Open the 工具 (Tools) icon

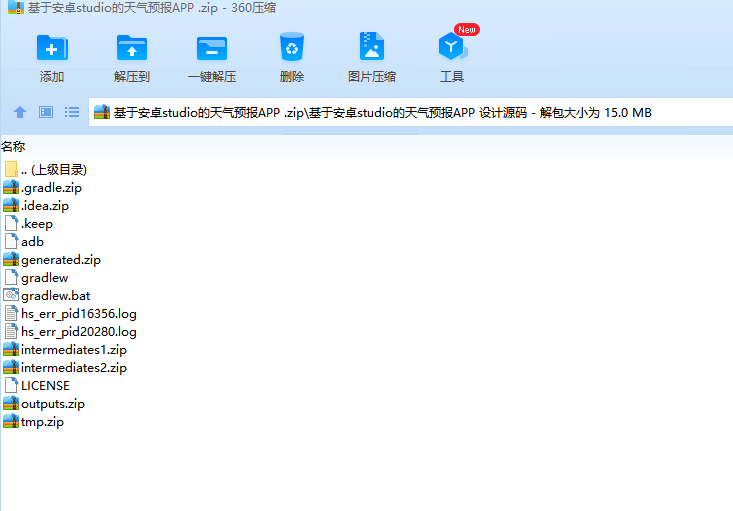tap(453, 46)
